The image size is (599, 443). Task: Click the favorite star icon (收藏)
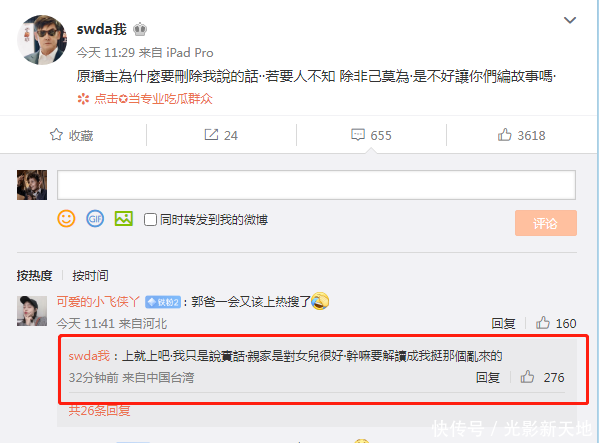pyautogui.click(x=56, y=135)
